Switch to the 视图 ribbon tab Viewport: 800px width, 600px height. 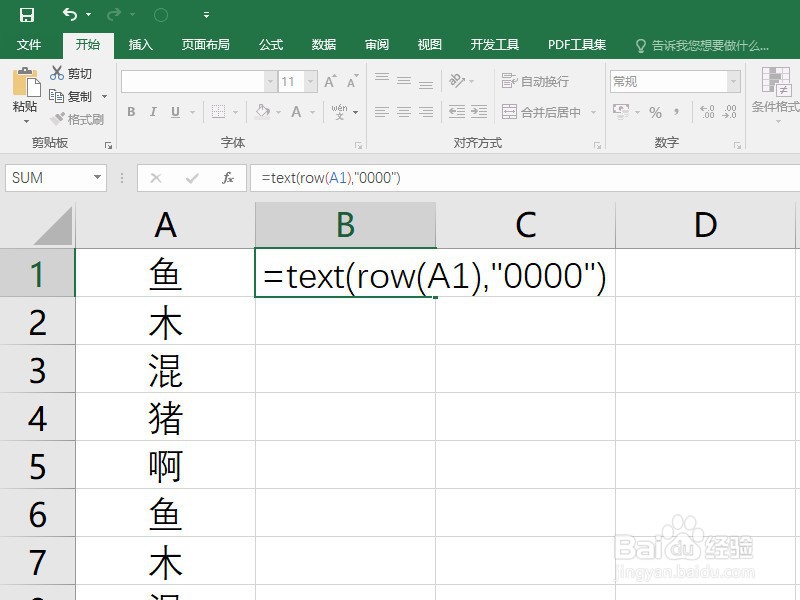tap(430, 45)
